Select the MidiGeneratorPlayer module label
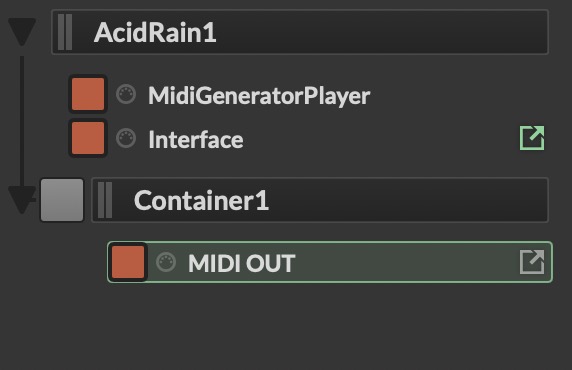 [x=259, y=96]
